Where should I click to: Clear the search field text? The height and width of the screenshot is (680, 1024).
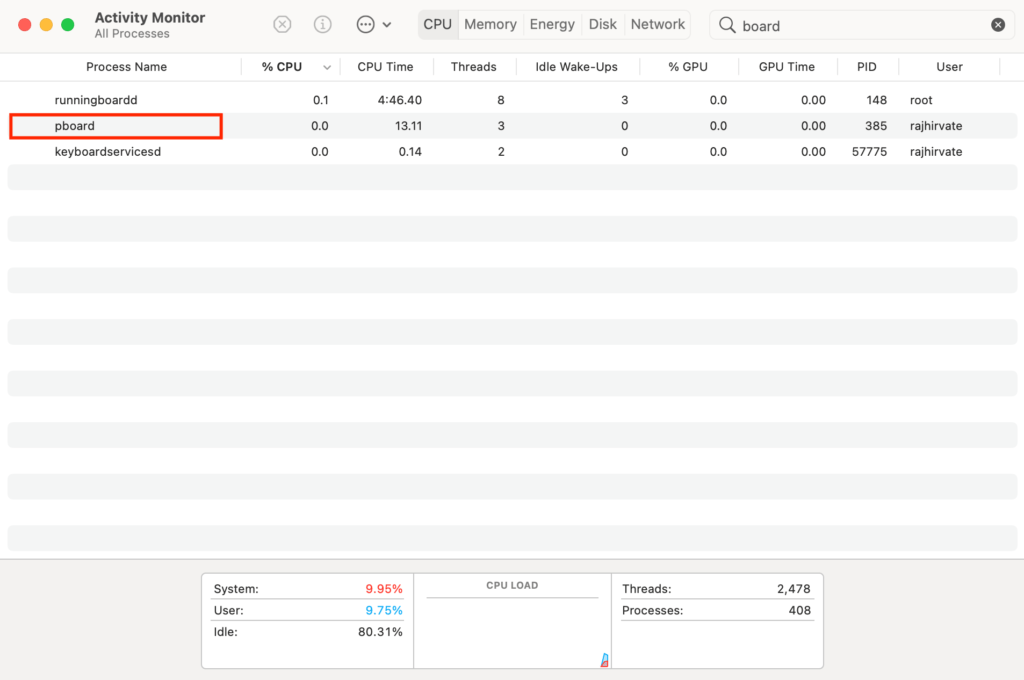pyautogui.click(x=998, y=25)
